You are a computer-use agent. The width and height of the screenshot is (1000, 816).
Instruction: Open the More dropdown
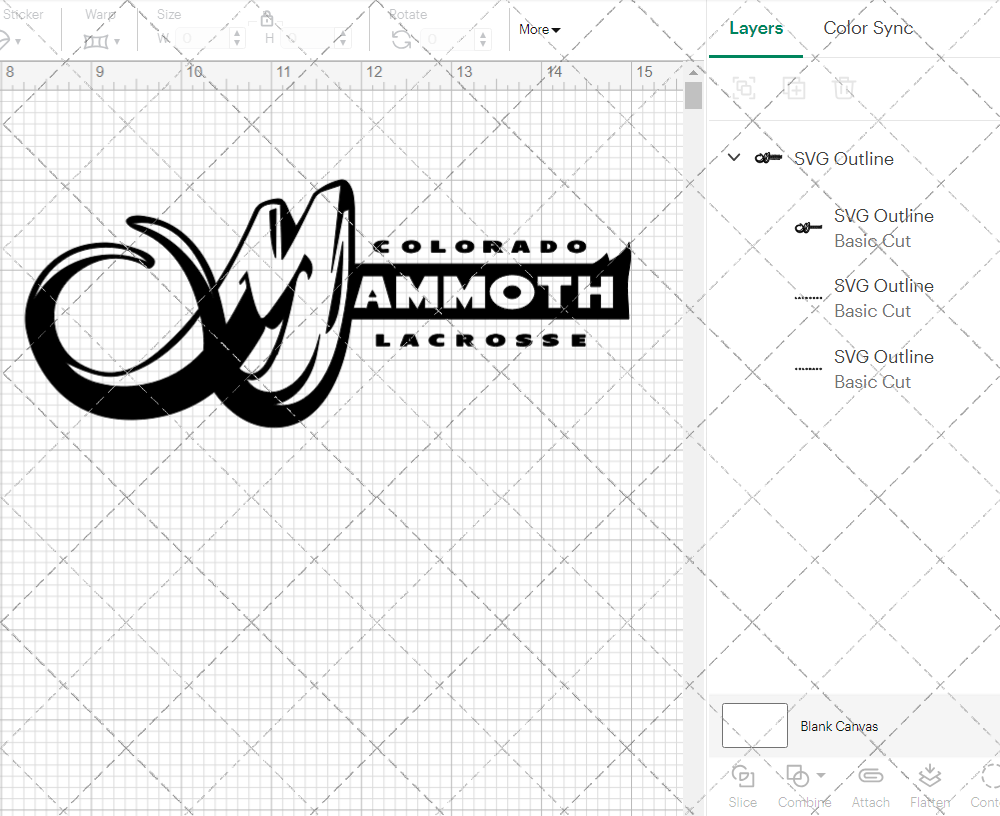coord(538,29)
